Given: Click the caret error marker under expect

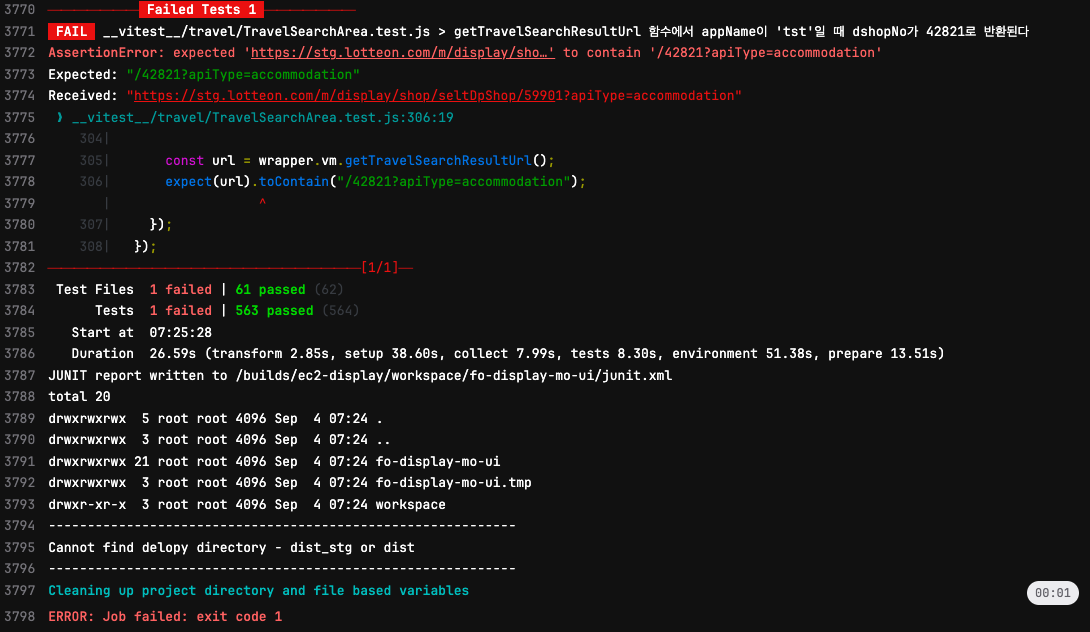Looking at the screenshot, I should point(262,202).
